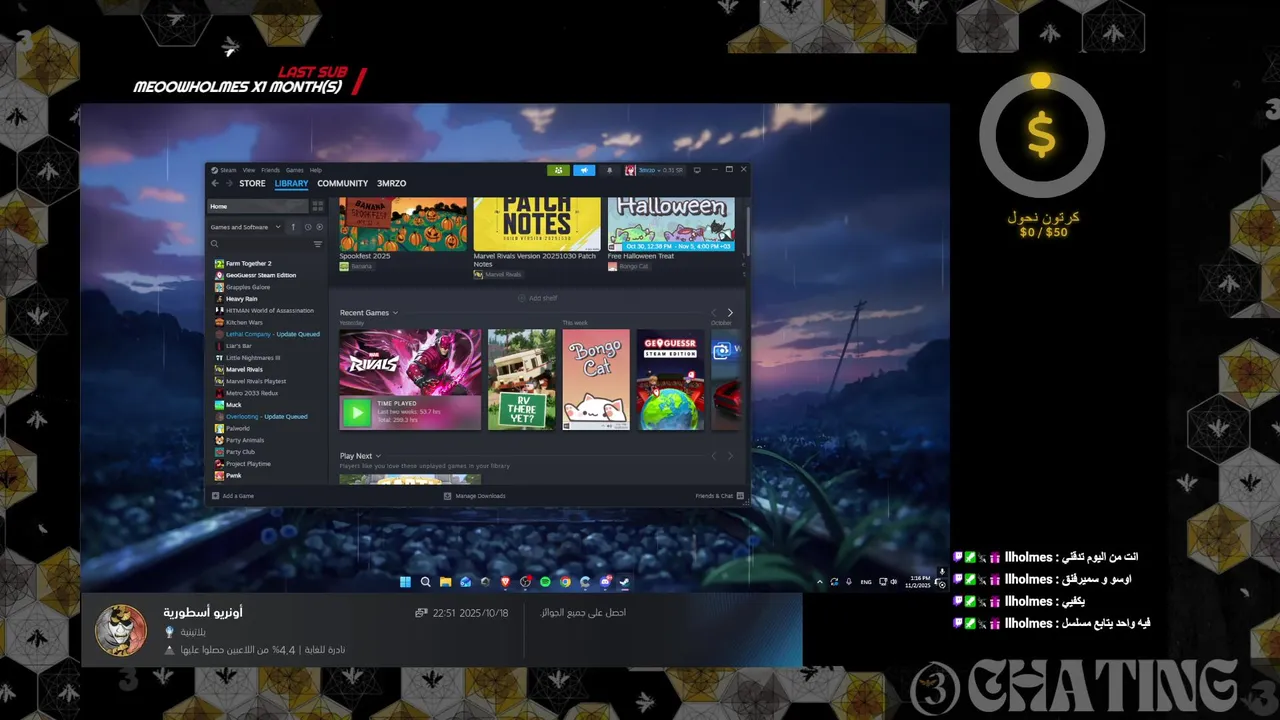This screenshot has height=720, width=1280.
Task: Select Palworld in the game list
Action: point(237,428)
